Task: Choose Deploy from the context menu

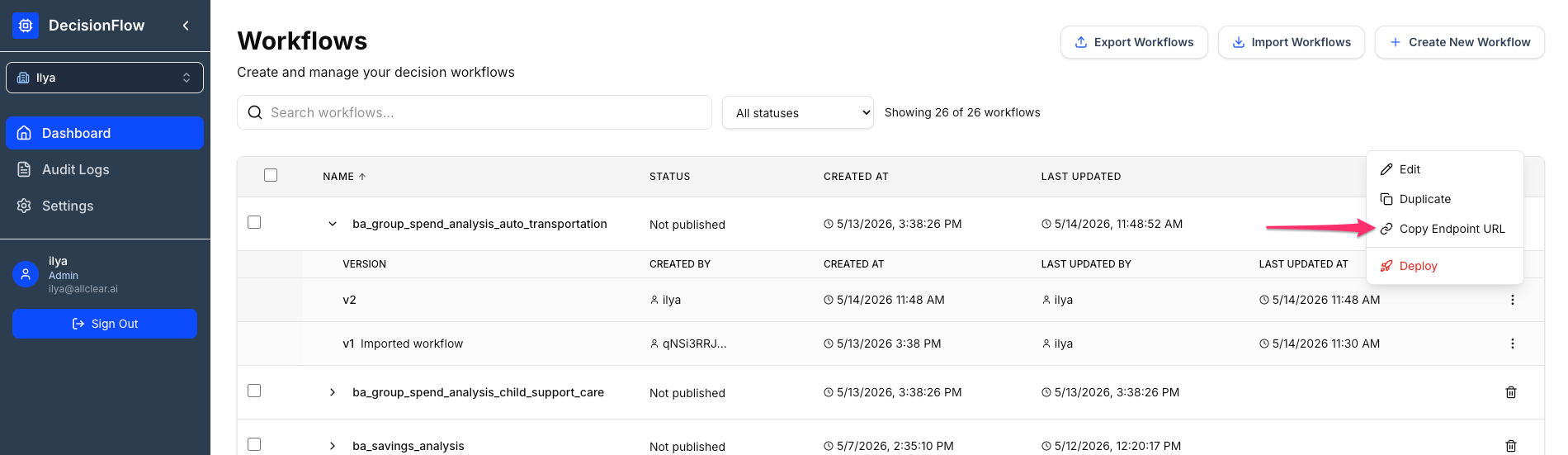Action: coord(1445,266)
